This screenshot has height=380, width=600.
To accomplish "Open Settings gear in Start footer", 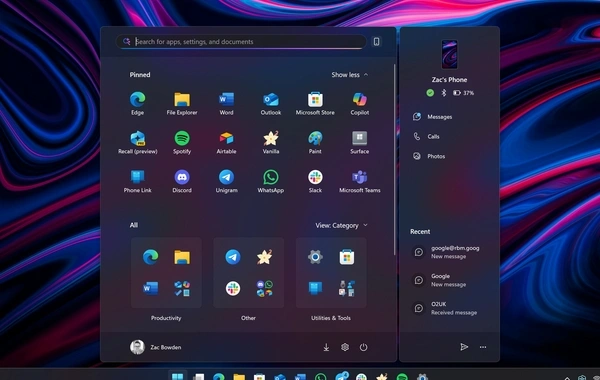I will (x=345, y=347).
